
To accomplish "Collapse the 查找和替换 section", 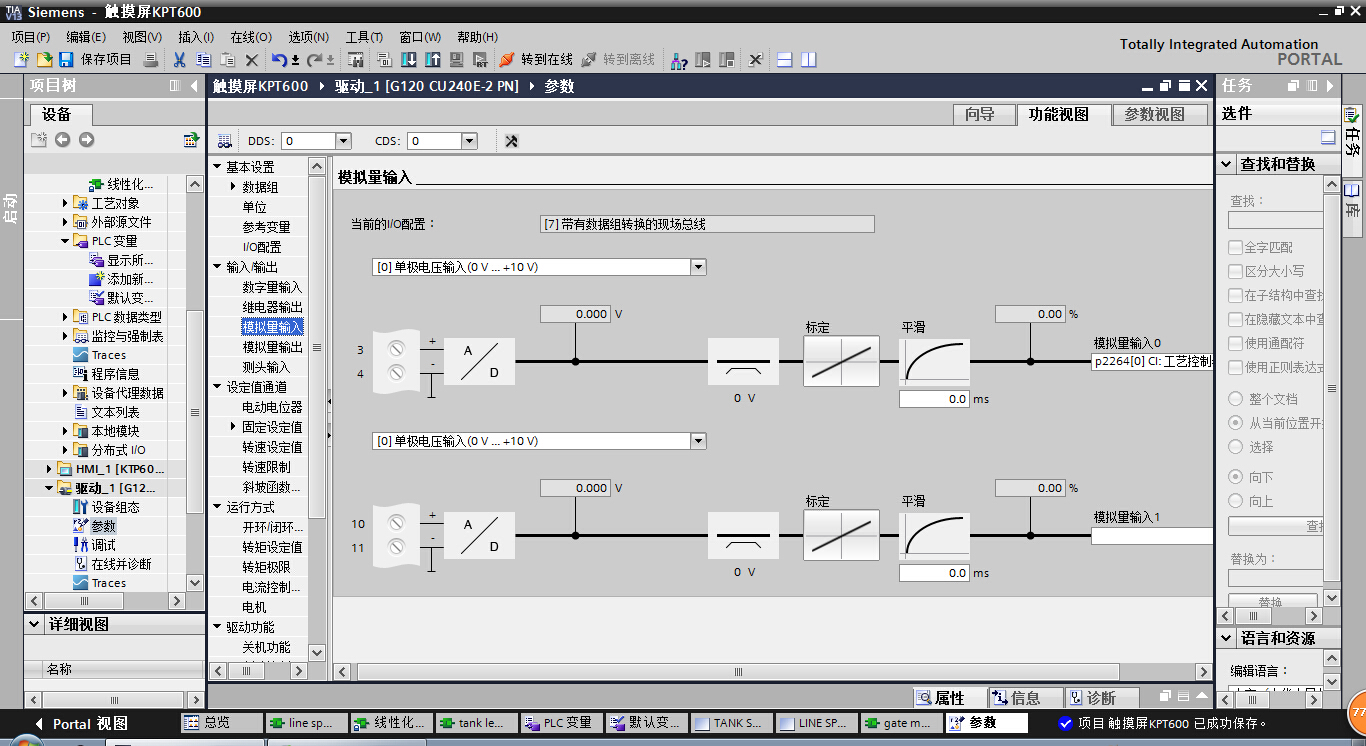I will pyautogui.click(x=1227, y=164).
